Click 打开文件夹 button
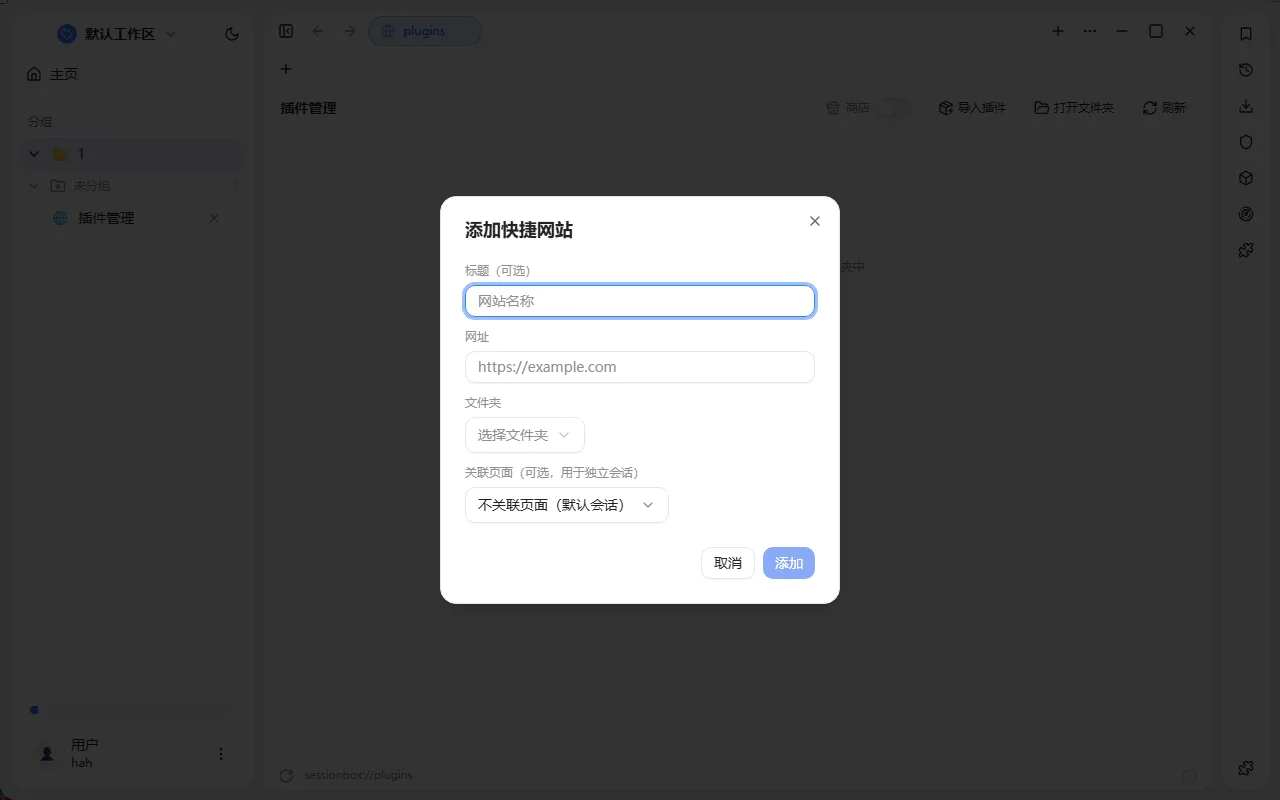 (1074, 108)
